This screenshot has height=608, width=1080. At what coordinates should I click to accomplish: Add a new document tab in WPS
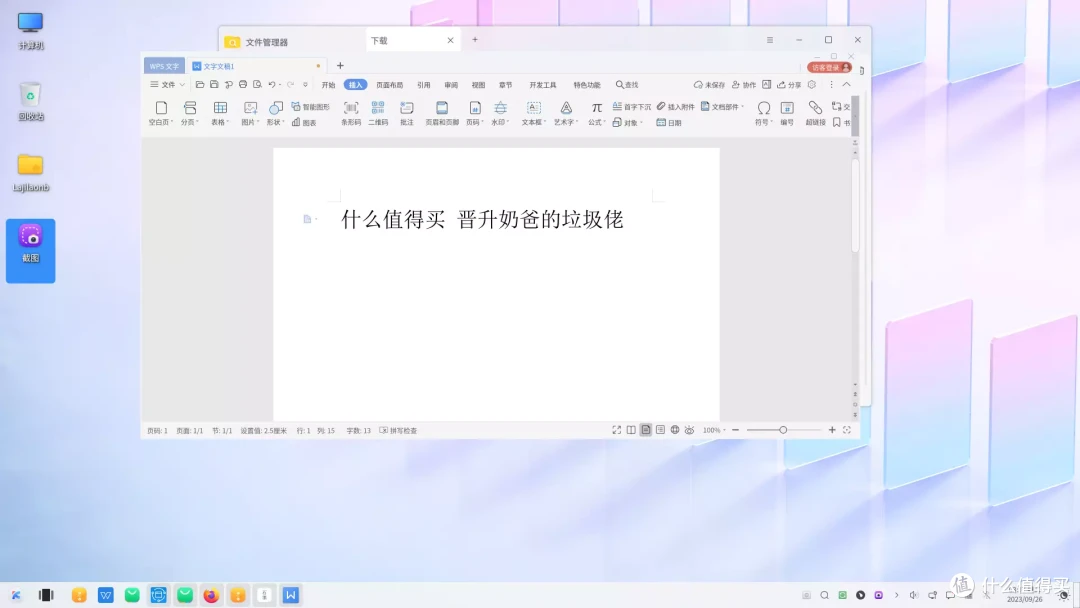click(x=340, y=66)
